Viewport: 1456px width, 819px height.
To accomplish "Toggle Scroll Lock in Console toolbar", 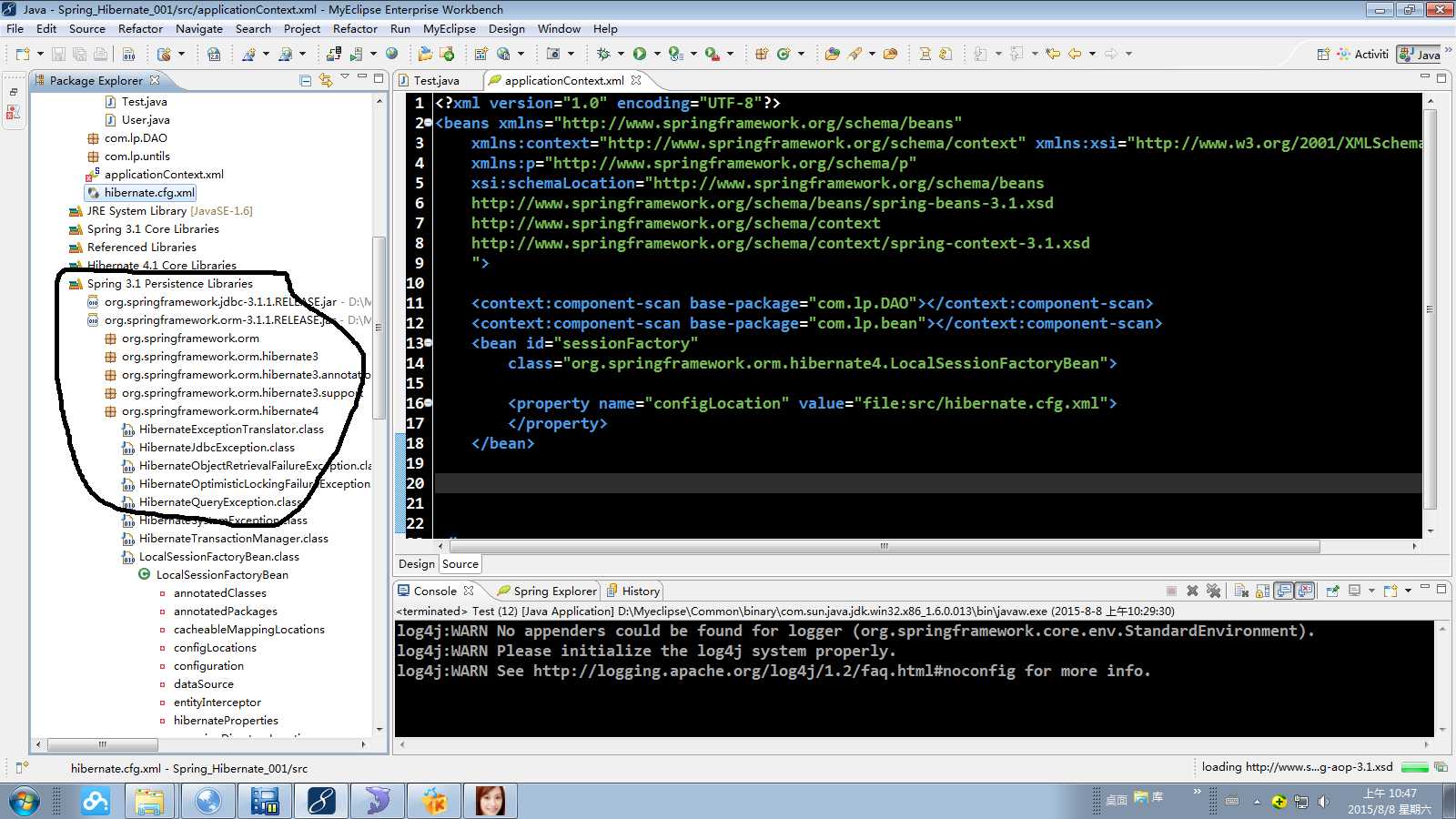I will click(x=1262, y=591).
